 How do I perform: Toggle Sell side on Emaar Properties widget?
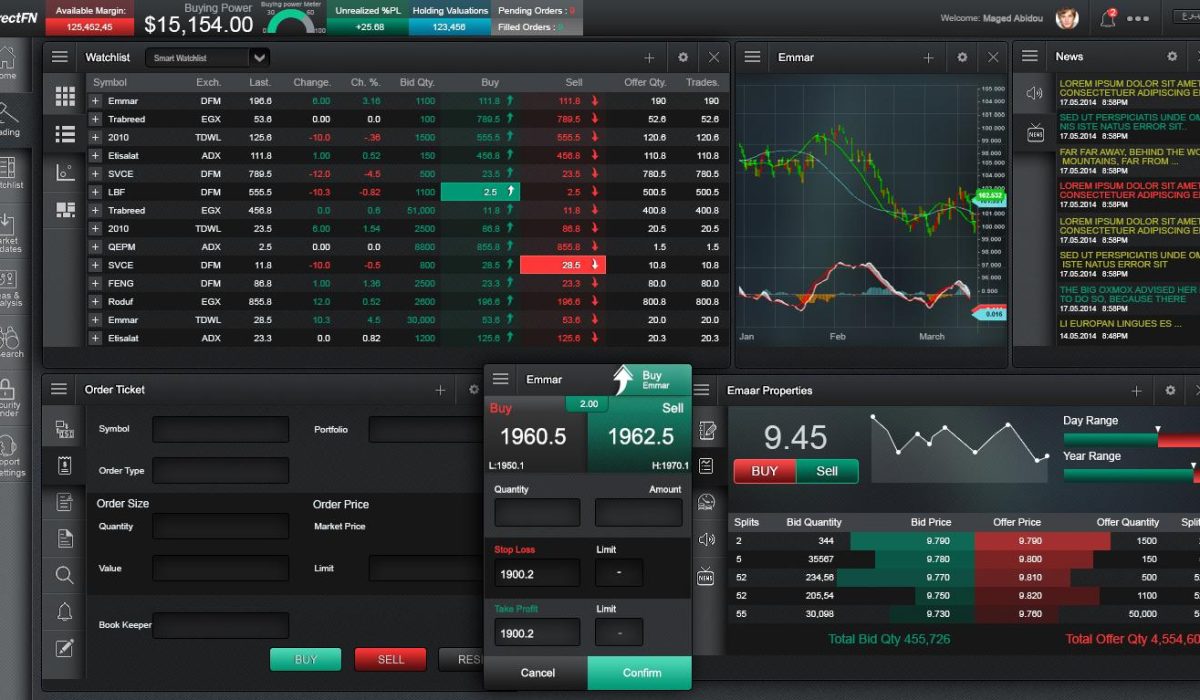(827, 471)
